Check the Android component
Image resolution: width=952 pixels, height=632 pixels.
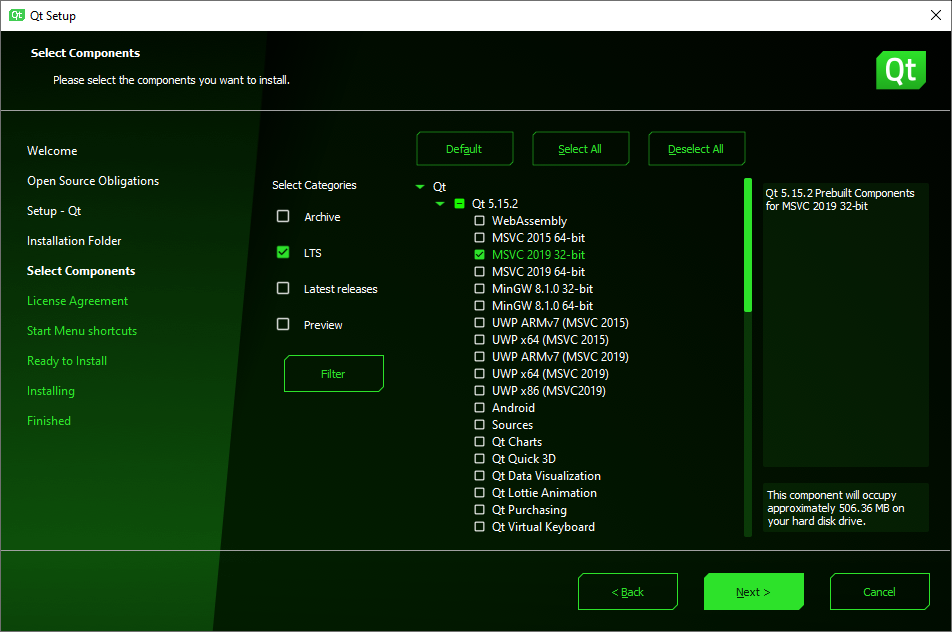click(x=479, y=407)
